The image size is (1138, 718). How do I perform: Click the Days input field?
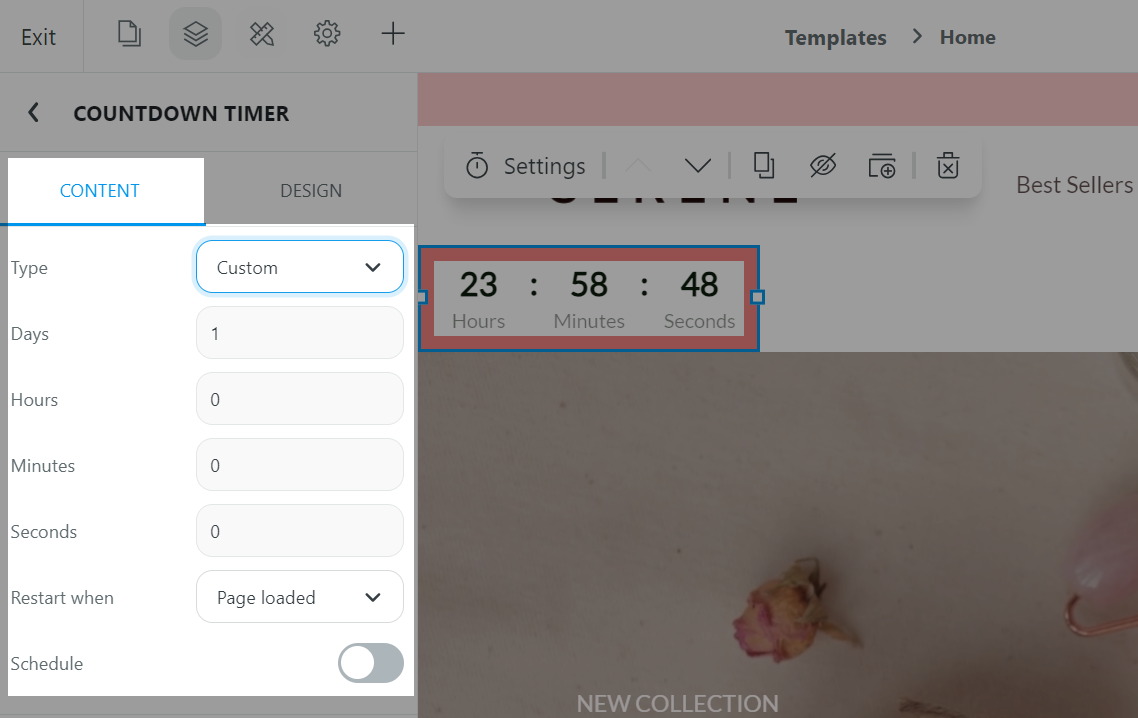[300, 333]
